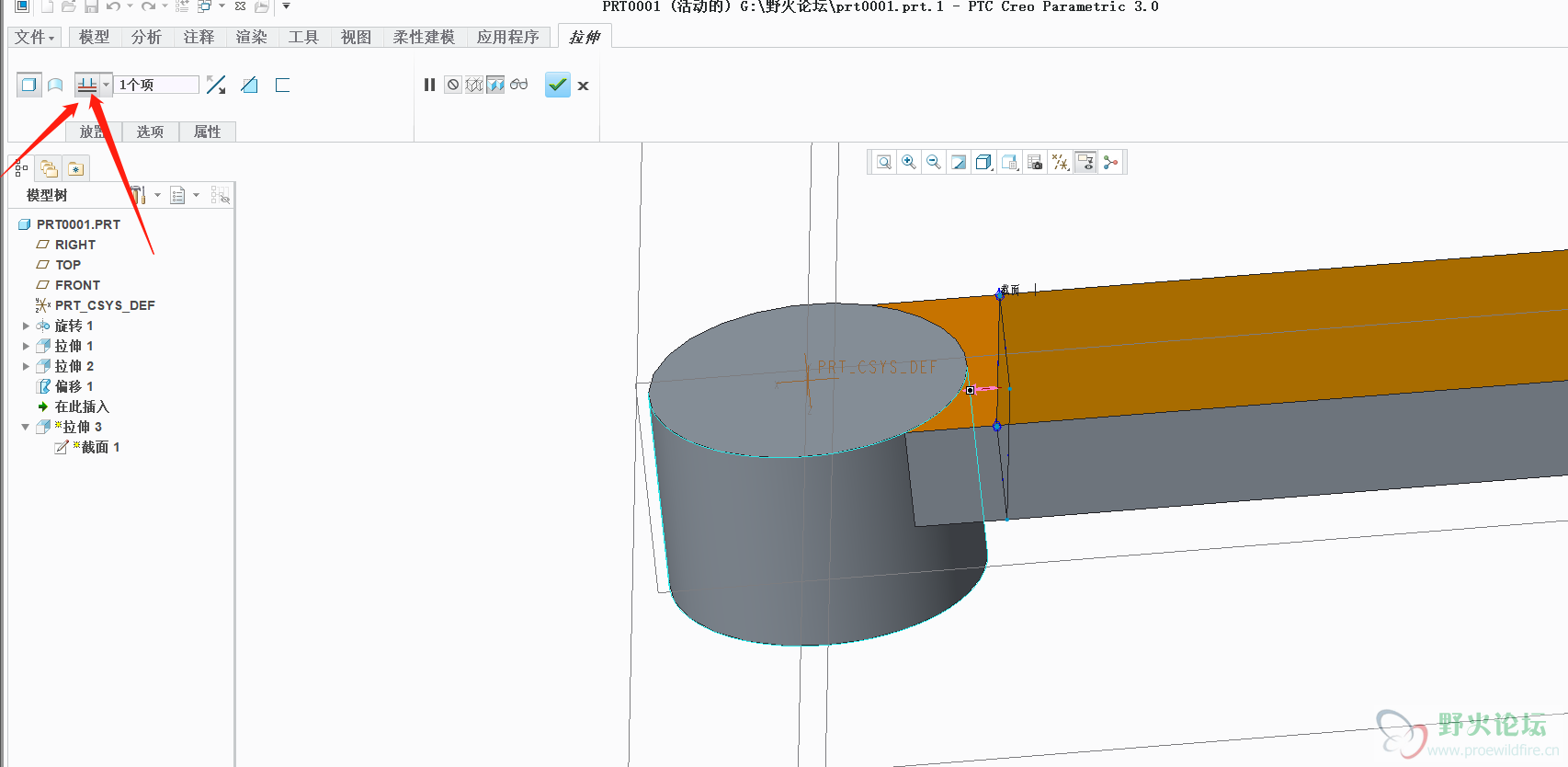This screenshot has height=767, width=1568.
Task: Switch to the model tree navigator tab
Action: (21, 168)
